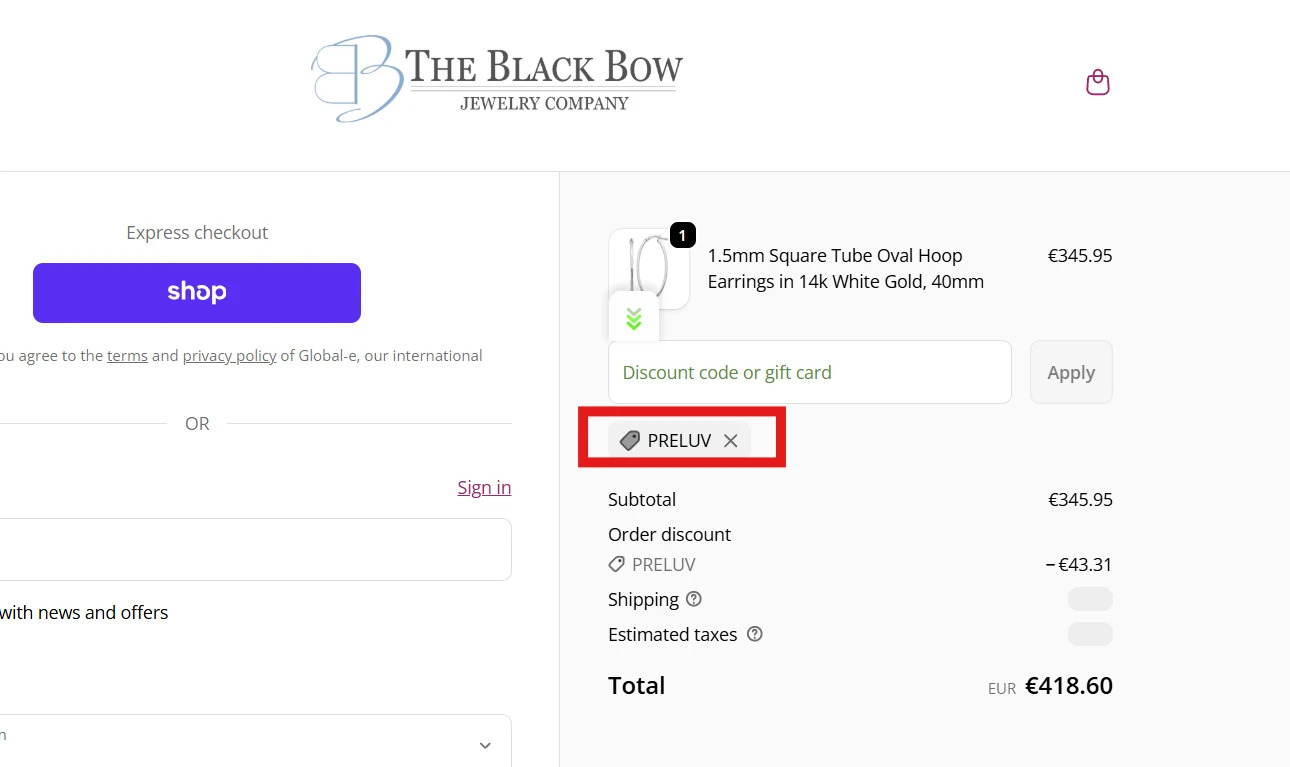Click the tag icon beside PRELUV under Order discount

(x=616, y=564)
